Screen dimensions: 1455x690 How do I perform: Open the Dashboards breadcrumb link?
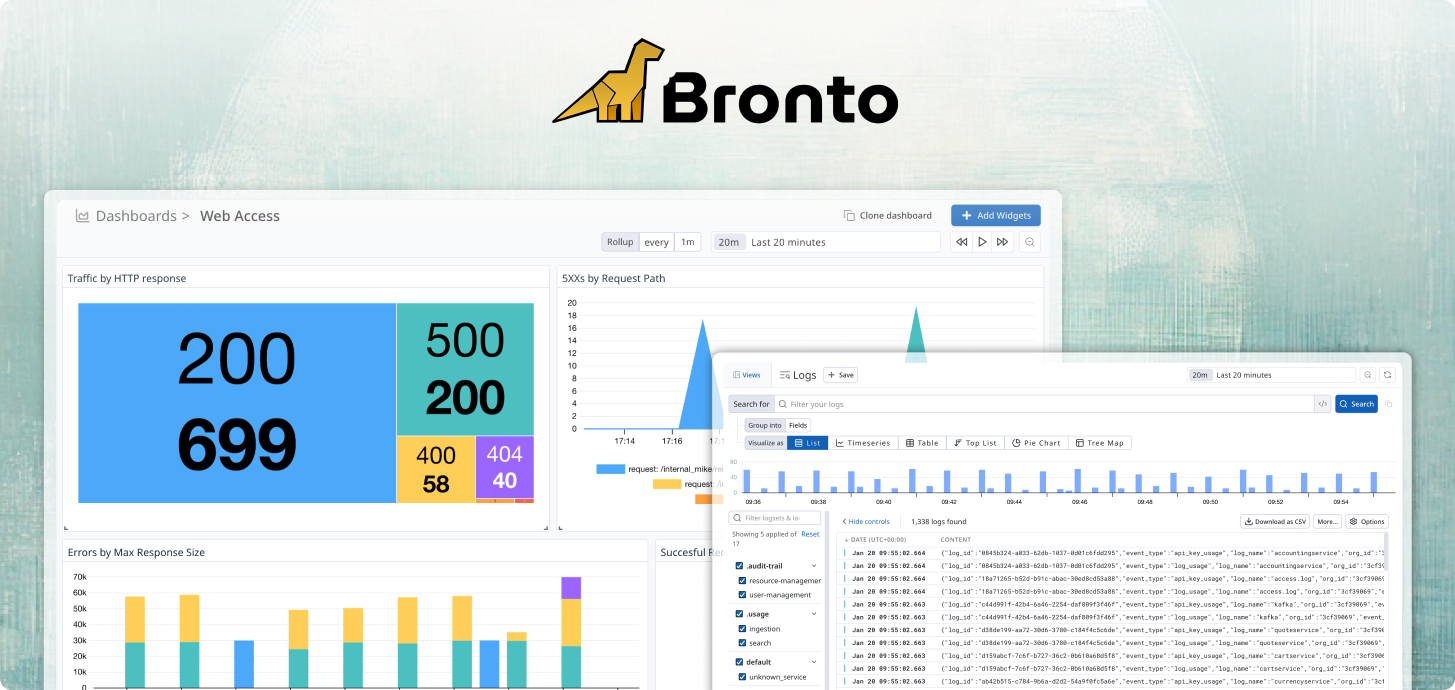tap(135, 216)
